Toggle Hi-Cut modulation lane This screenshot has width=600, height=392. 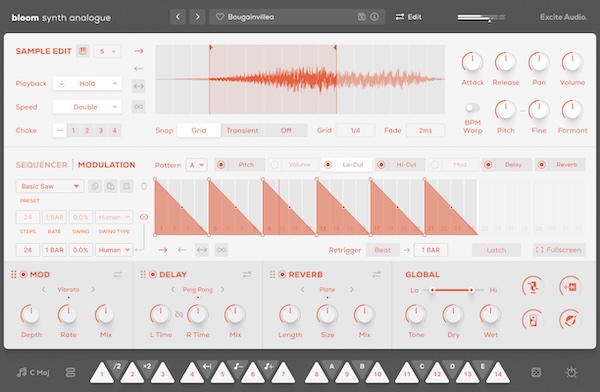400,165
